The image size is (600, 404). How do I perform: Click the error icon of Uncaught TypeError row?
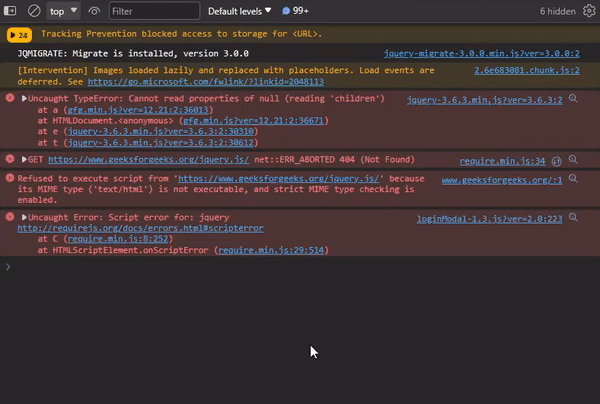(x=10, y=98)
